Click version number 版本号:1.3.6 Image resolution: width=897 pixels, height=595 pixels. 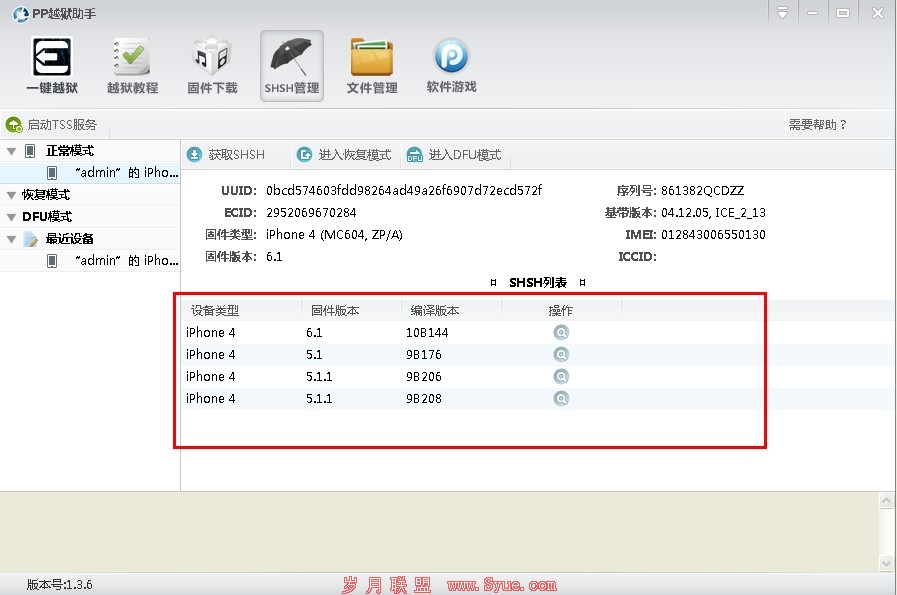[59, 585]
